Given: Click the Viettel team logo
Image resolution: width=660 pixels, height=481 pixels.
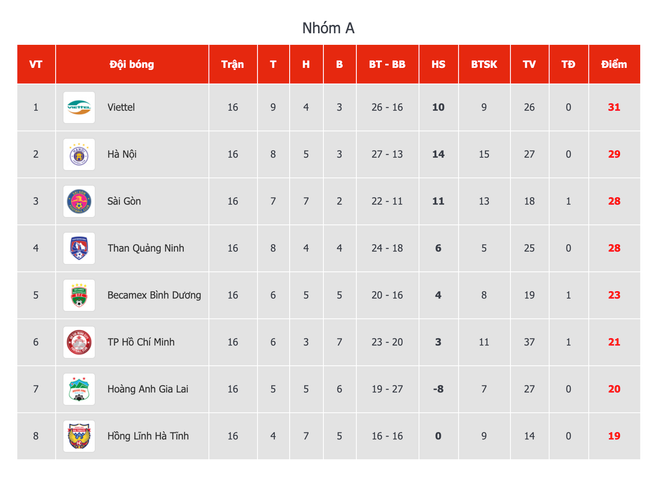Looking at the screenshot, I should pyautogui.click(x=79, y=107).
